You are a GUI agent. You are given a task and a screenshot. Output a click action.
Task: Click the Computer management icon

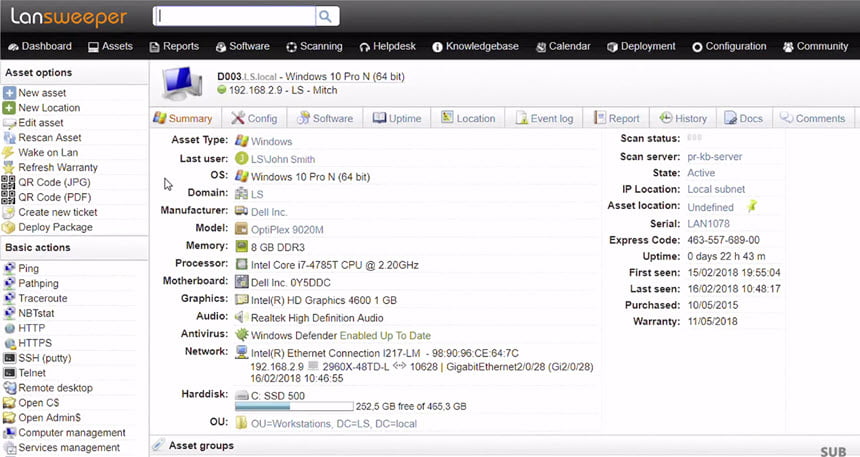coord(9,432)
